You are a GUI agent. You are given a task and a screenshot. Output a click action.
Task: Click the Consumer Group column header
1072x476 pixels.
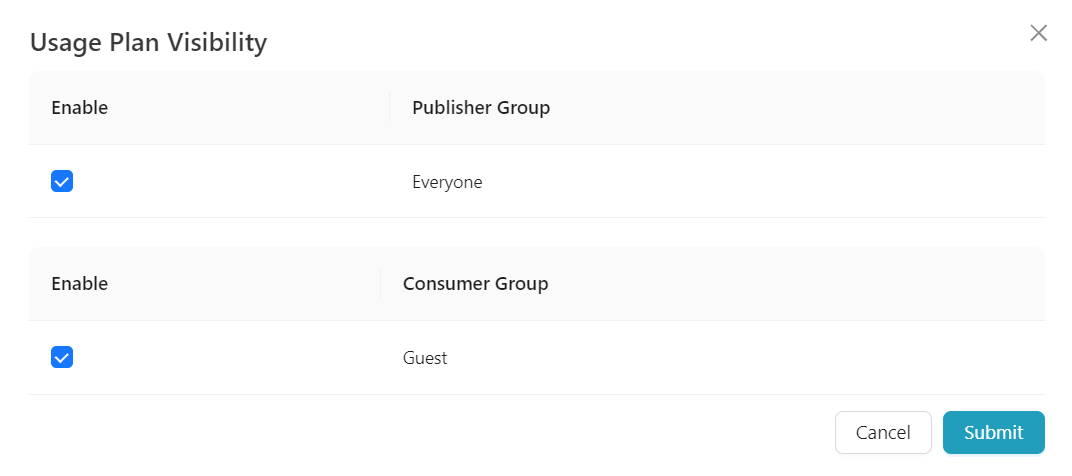pos(475,283)
